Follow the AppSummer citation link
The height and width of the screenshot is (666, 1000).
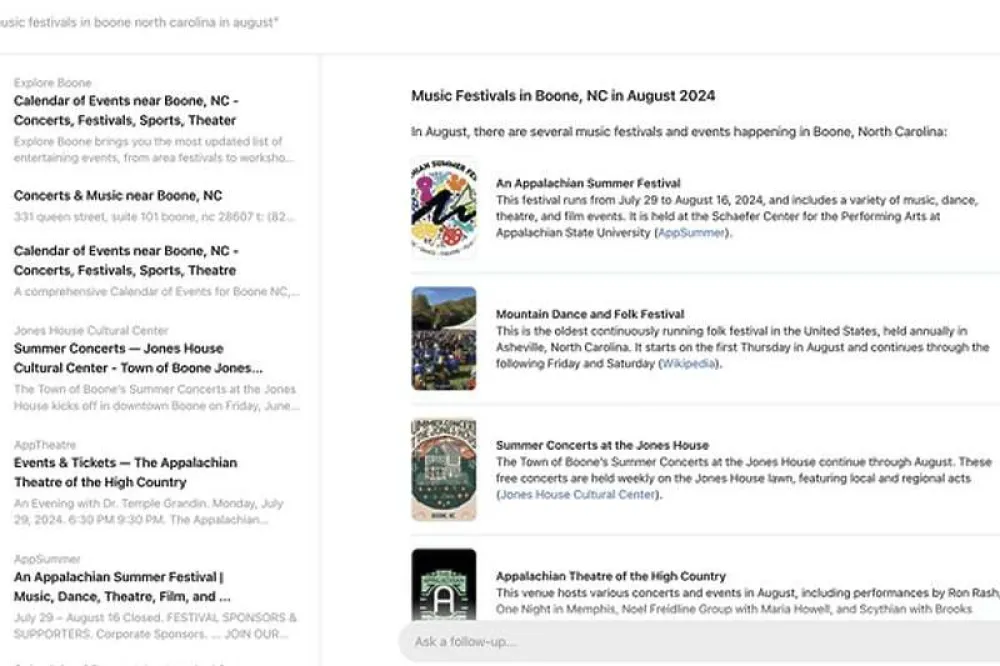691,233
